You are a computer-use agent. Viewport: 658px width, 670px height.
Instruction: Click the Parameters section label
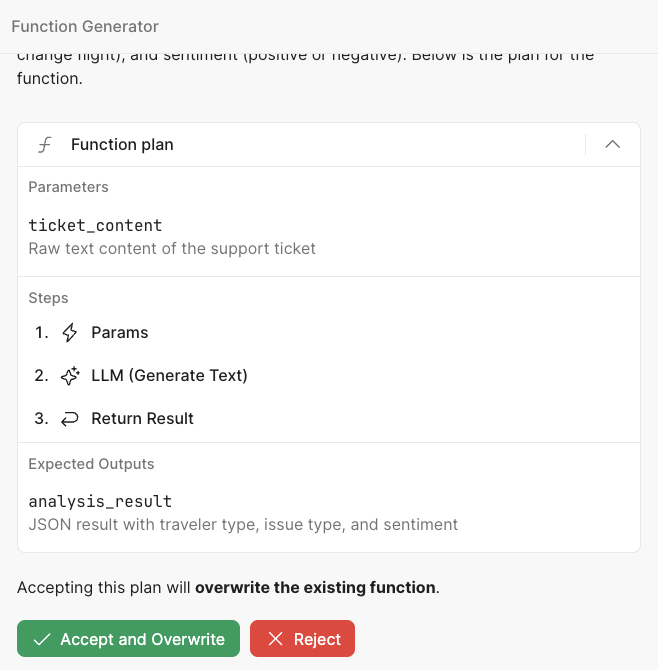pos(68,187)
